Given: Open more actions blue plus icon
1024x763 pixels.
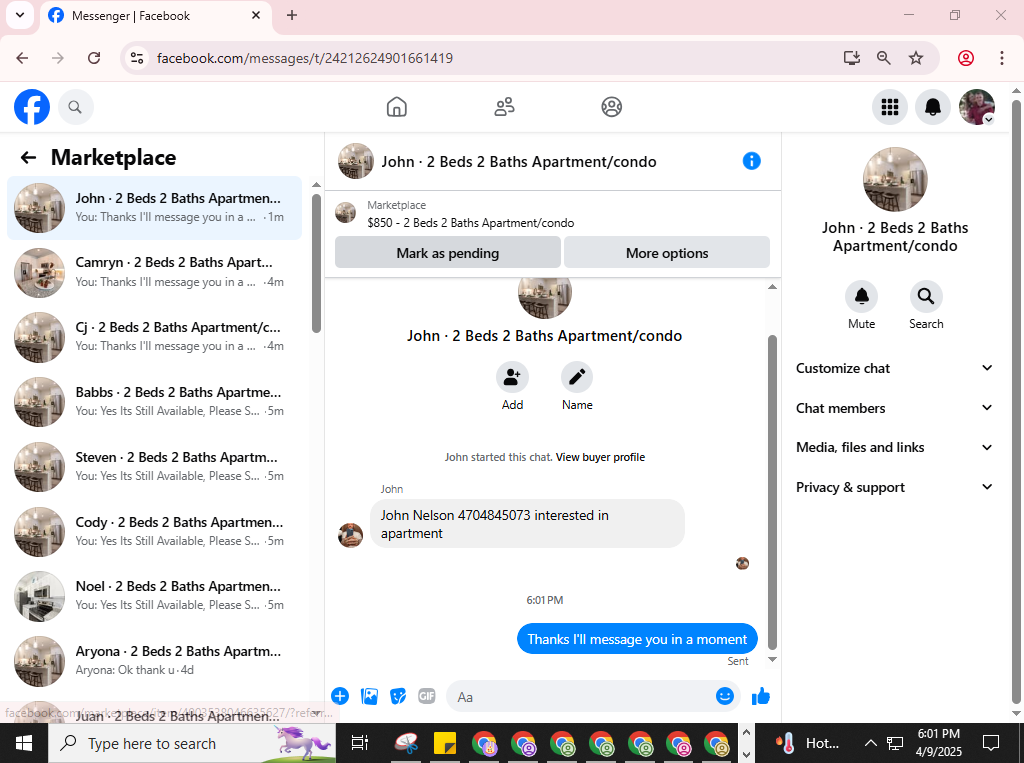Looking at the screenshot, I should [340, 696].
